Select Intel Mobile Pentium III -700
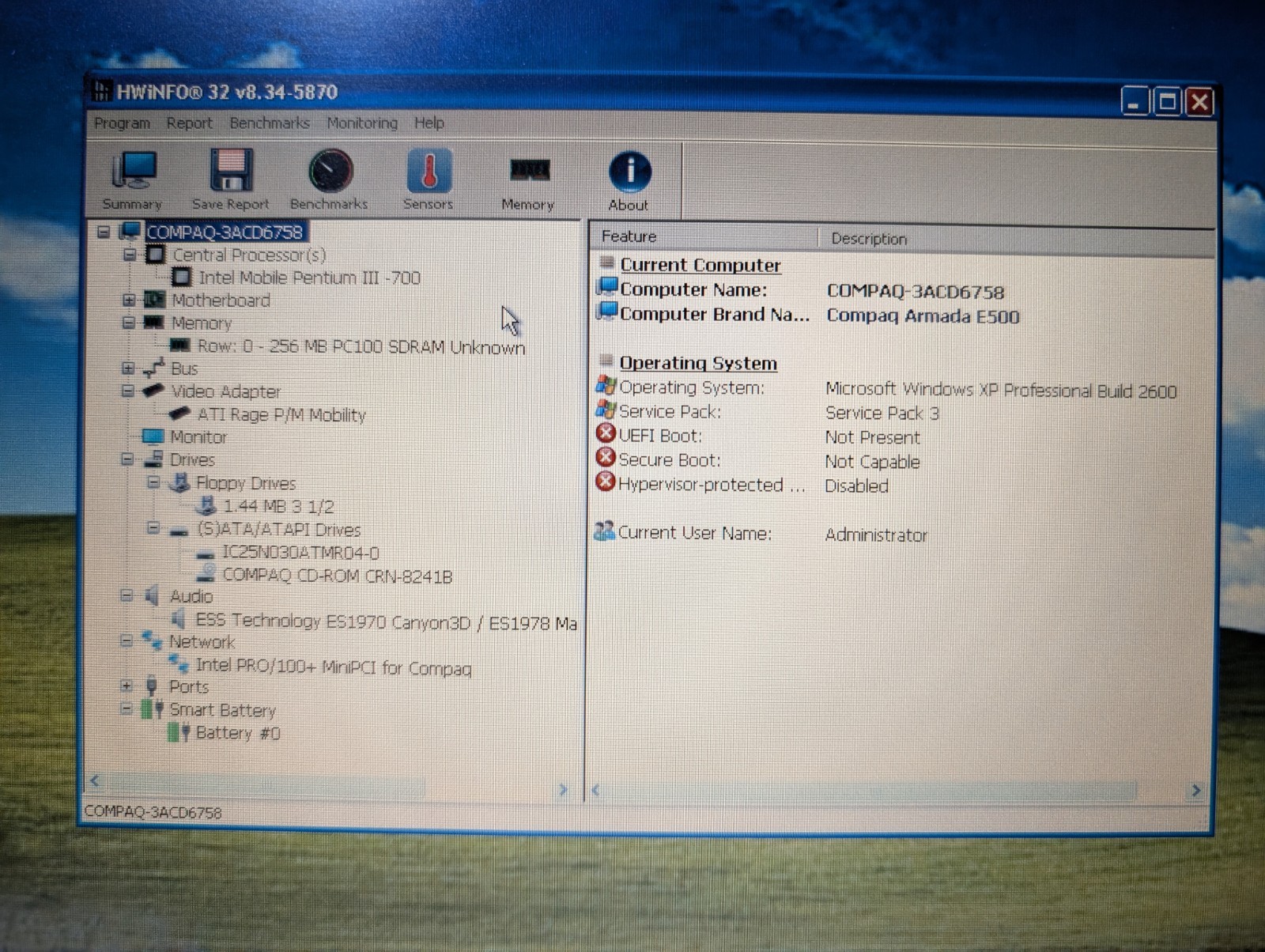Viewport: 1265px width, 952px height. (309, 278)
